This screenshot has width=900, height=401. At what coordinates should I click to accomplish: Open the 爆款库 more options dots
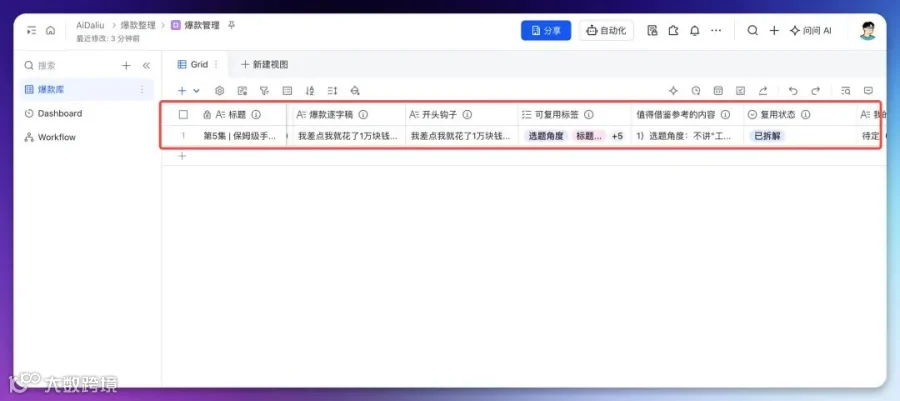point(142,89)
